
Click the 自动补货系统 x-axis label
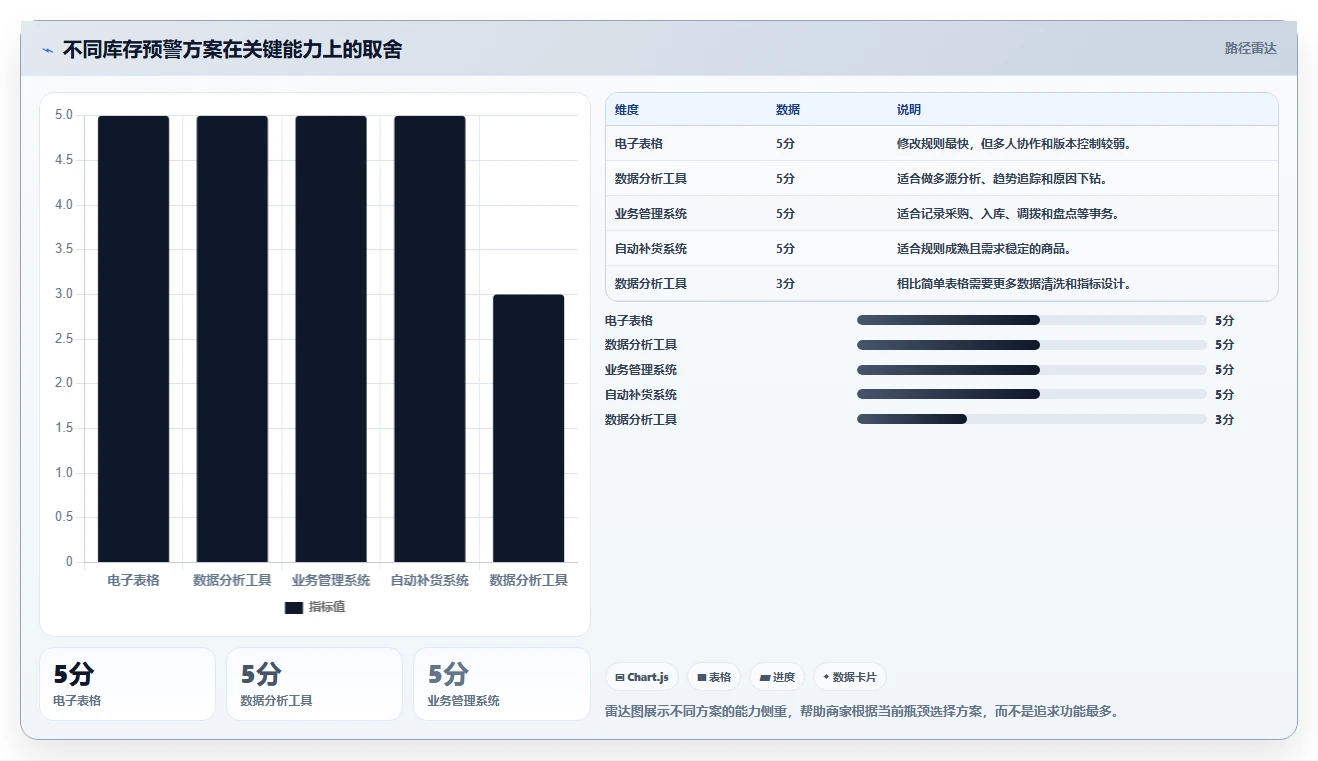point(429,580)
